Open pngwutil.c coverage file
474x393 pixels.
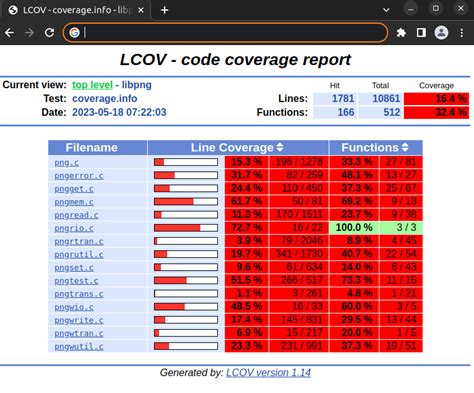coord(79,347)
